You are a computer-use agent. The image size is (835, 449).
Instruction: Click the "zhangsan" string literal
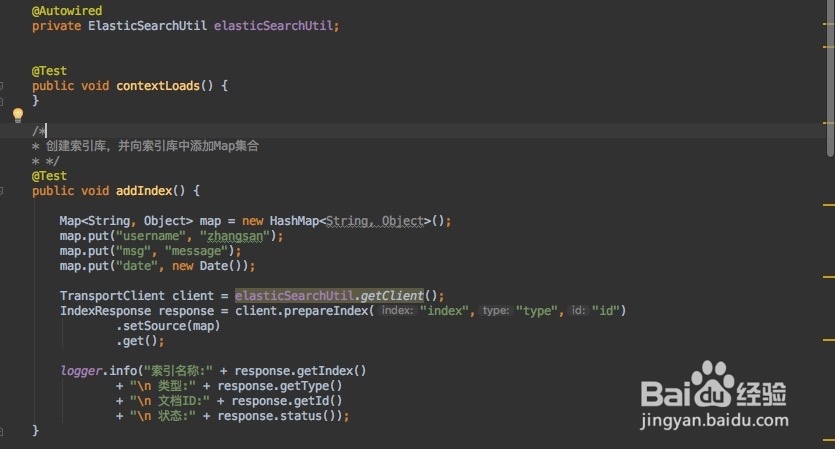235,236
